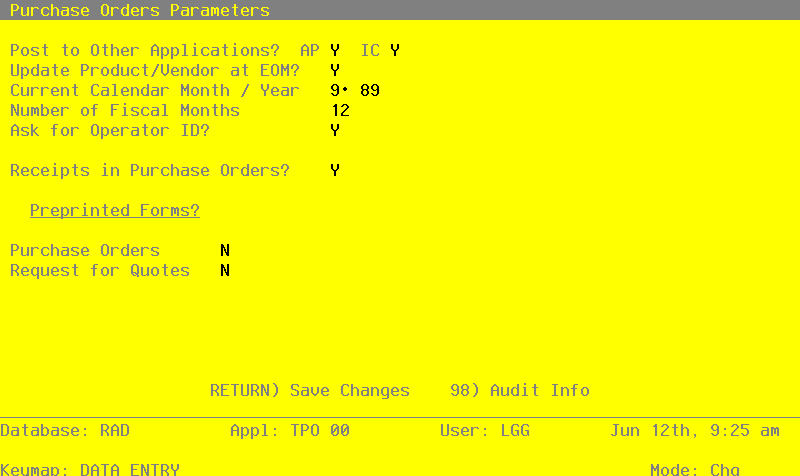Click the Database: RAD status entry
Image resolution: width=800 pixels, height=476 pixels.
(x=65, y=431)
